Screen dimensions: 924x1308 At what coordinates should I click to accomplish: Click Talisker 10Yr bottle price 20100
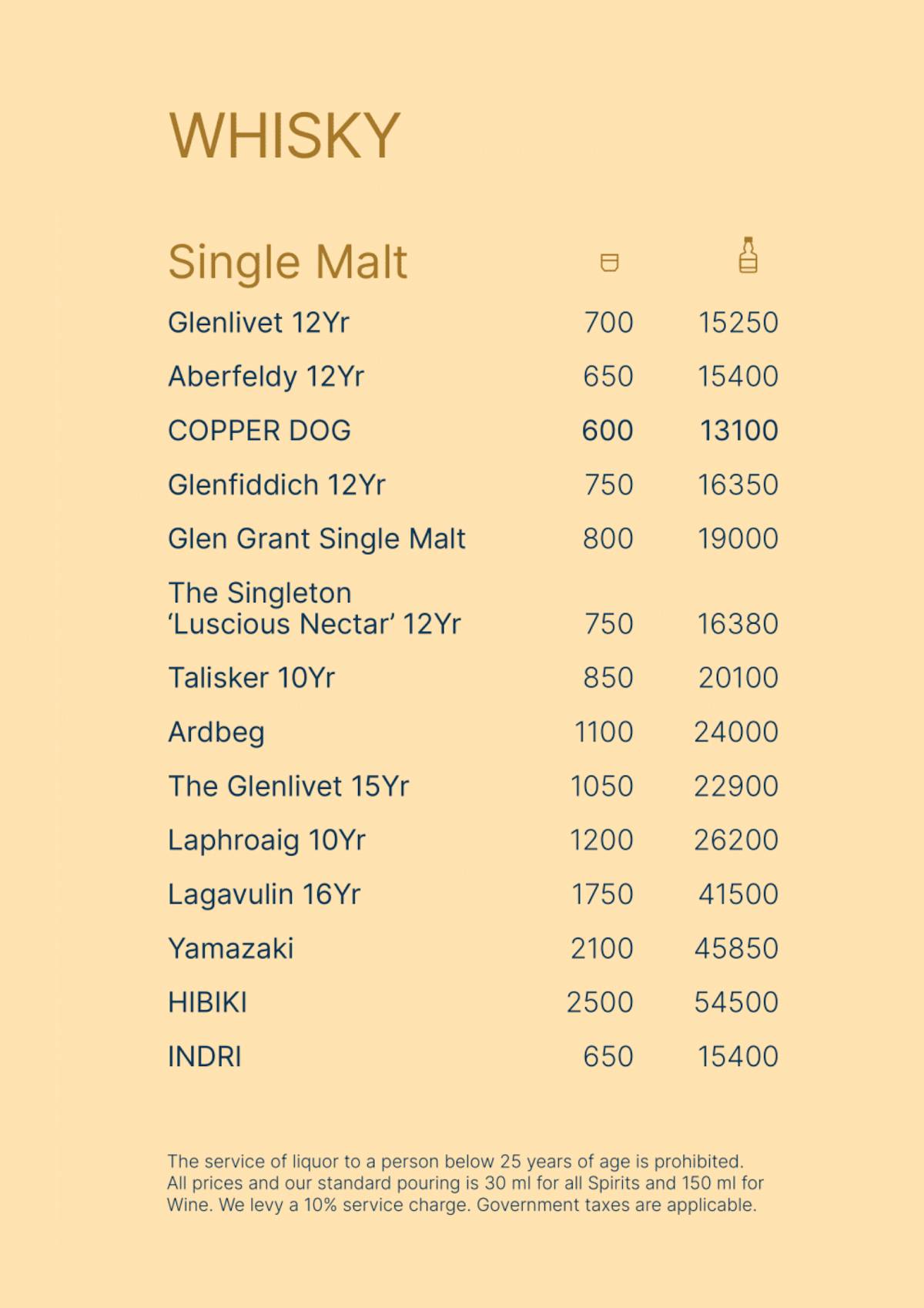738,678
